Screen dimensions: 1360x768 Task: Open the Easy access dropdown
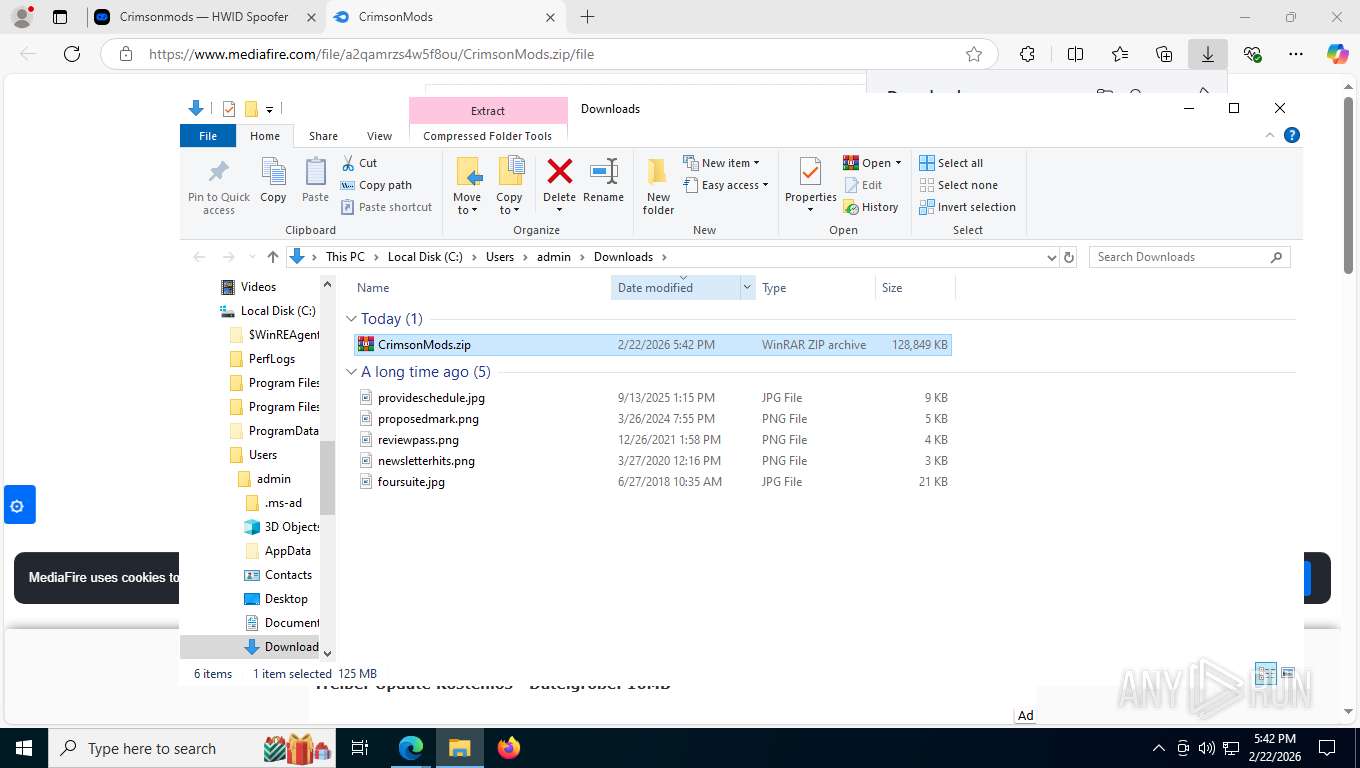[x=726, y=185]
